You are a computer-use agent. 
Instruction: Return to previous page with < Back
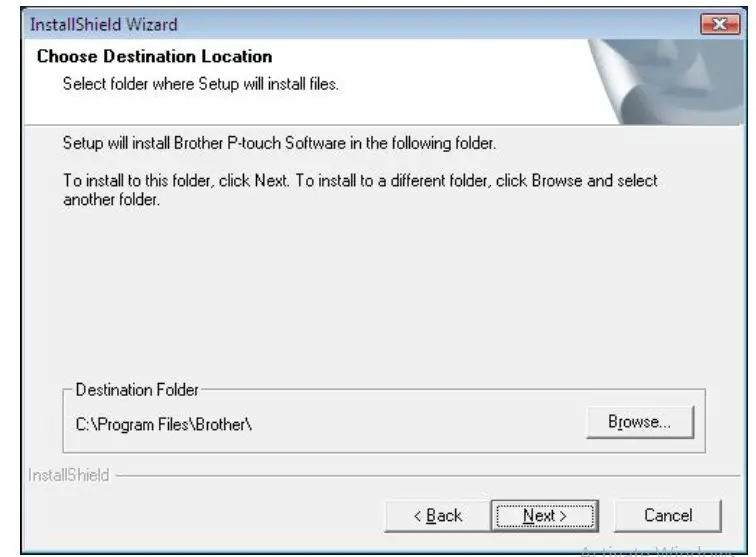click(x=438, y=516)
